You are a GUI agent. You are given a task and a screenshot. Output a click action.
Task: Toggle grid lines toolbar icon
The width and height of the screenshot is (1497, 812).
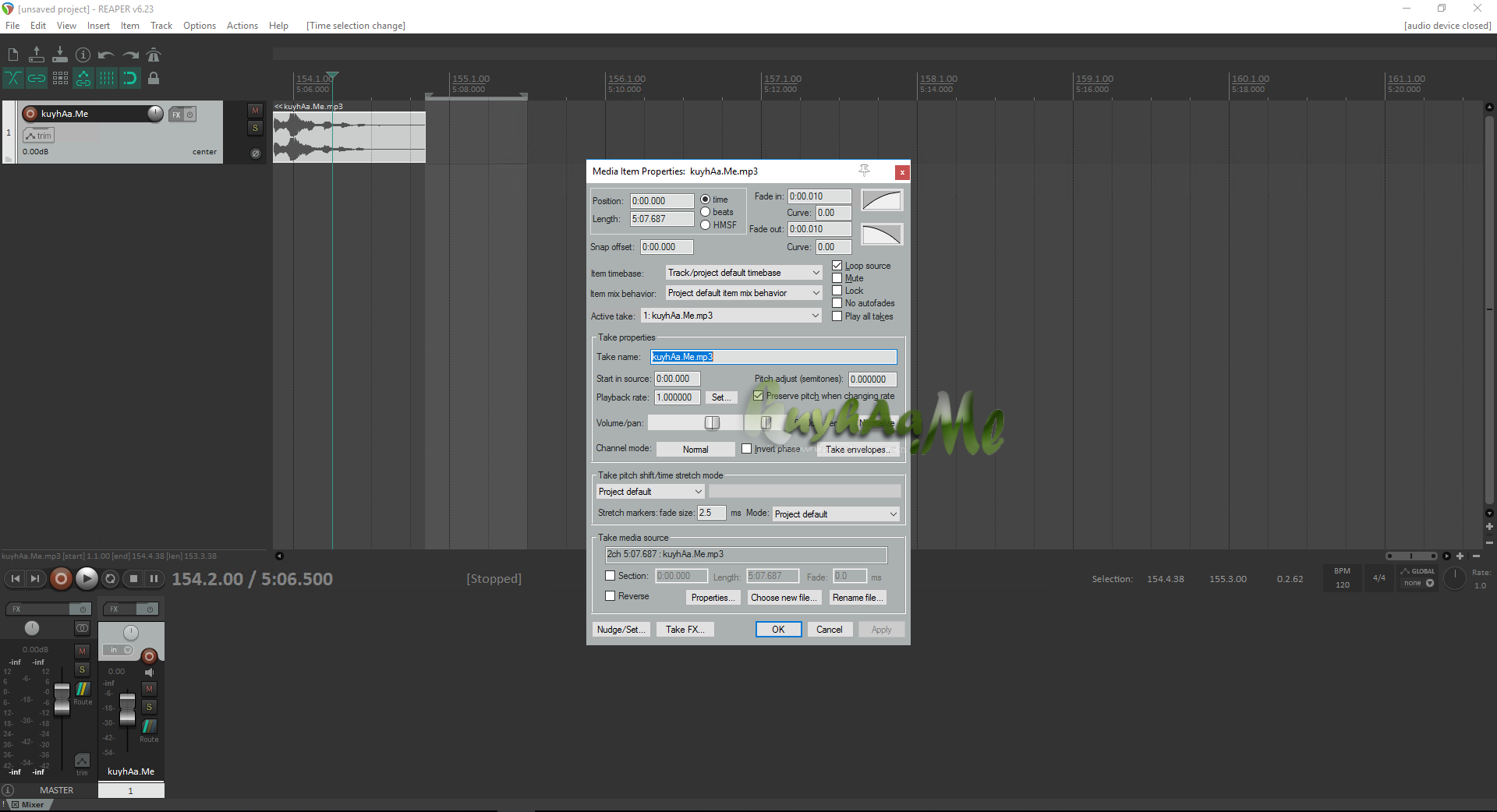[107, 78]
